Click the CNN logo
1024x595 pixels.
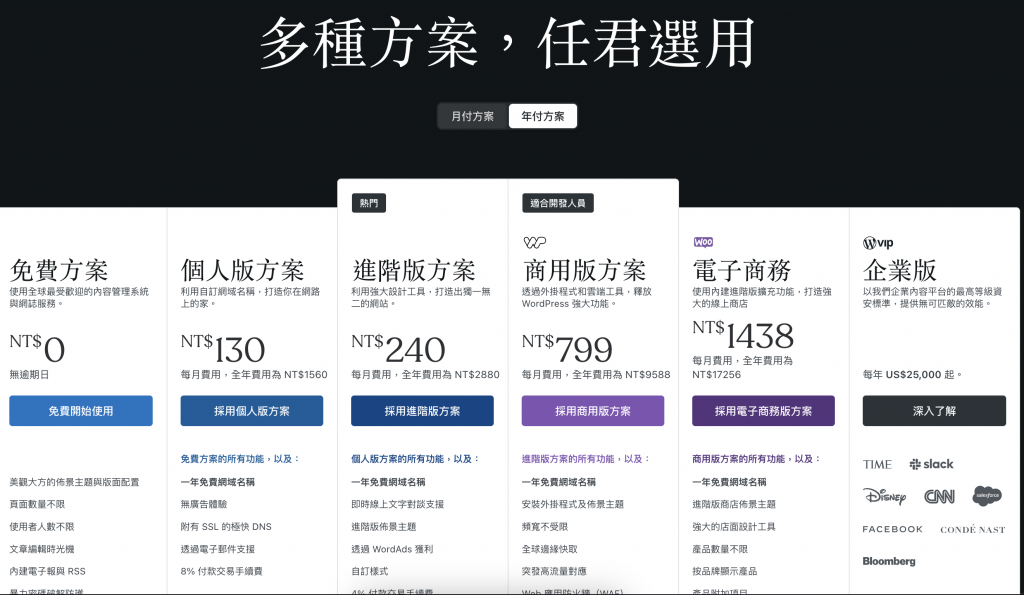[939, 496]
